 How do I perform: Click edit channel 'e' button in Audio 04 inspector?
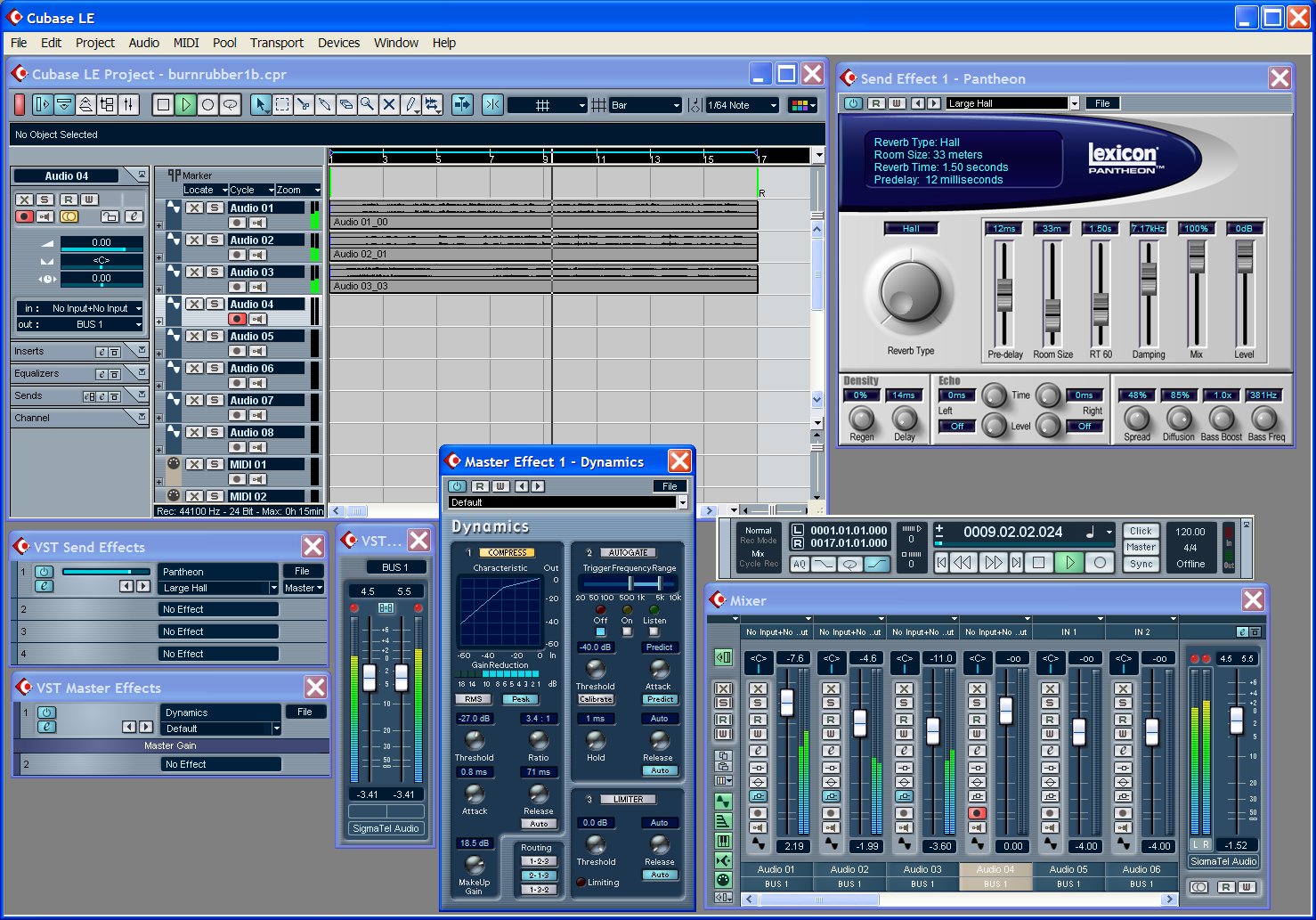coord(133,216)
